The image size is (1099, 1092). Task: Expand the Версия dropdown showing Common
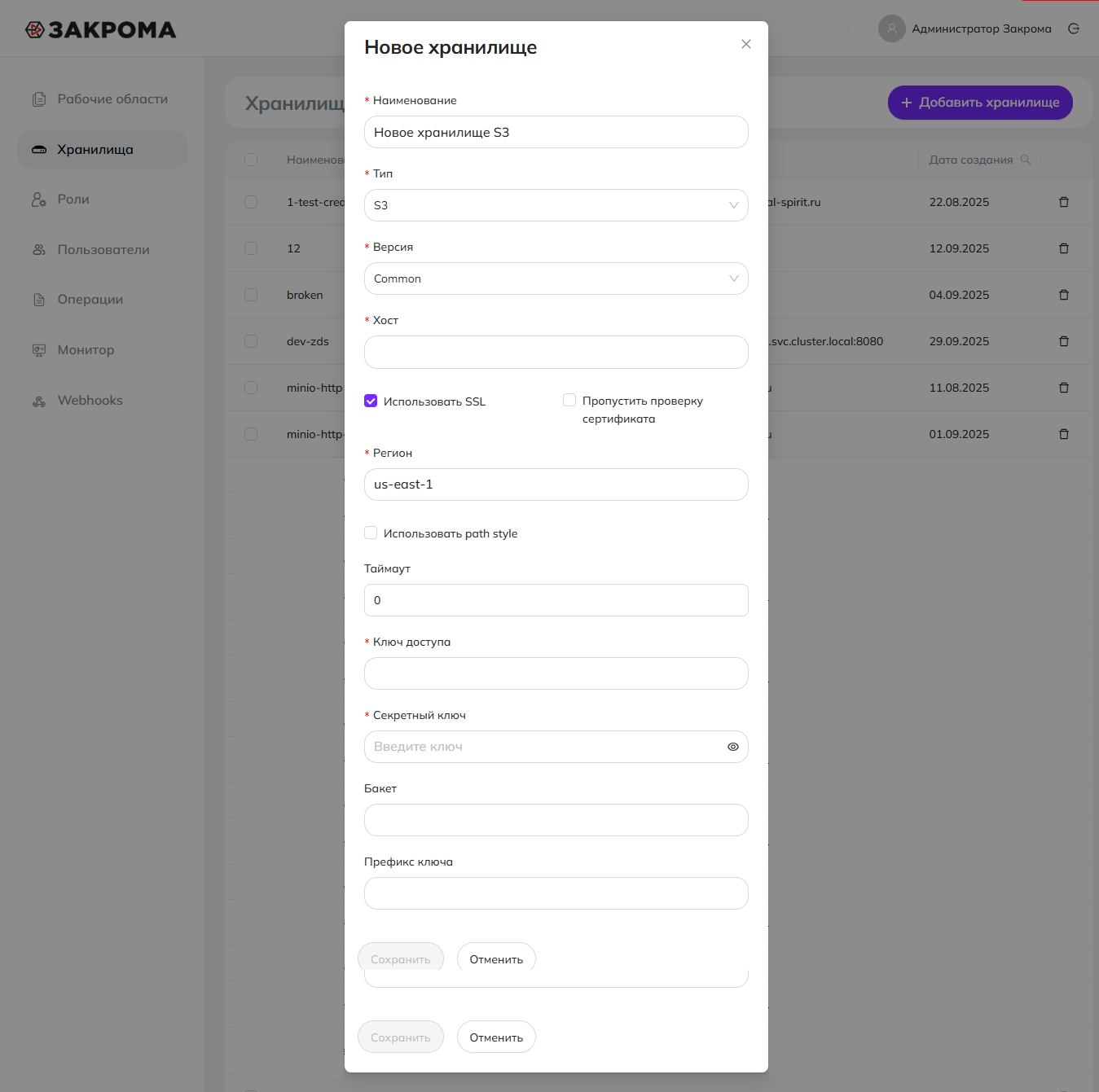coord(556,278)
